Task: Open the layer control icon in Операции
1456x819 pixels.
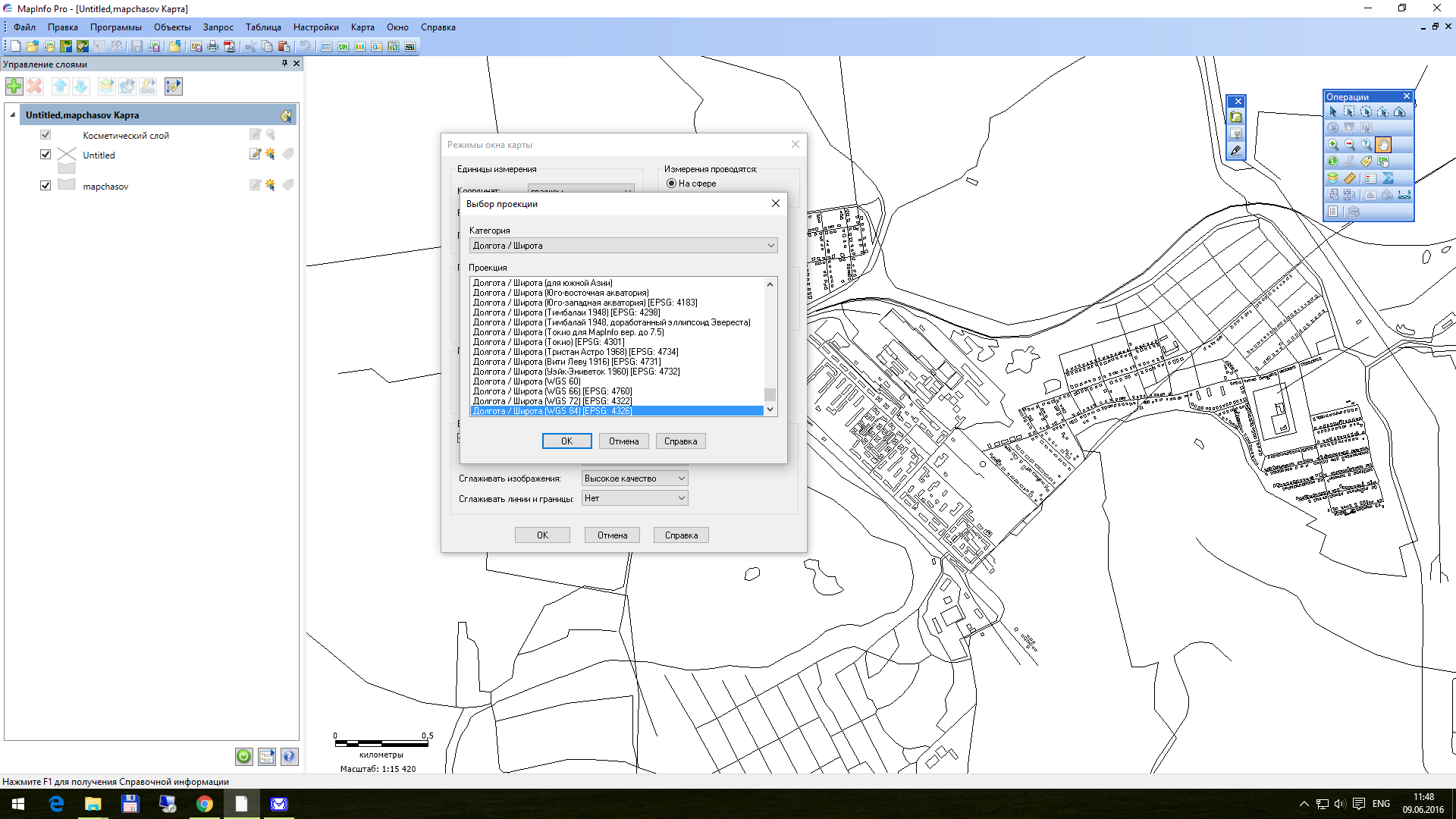Action: coord(1332,178)
